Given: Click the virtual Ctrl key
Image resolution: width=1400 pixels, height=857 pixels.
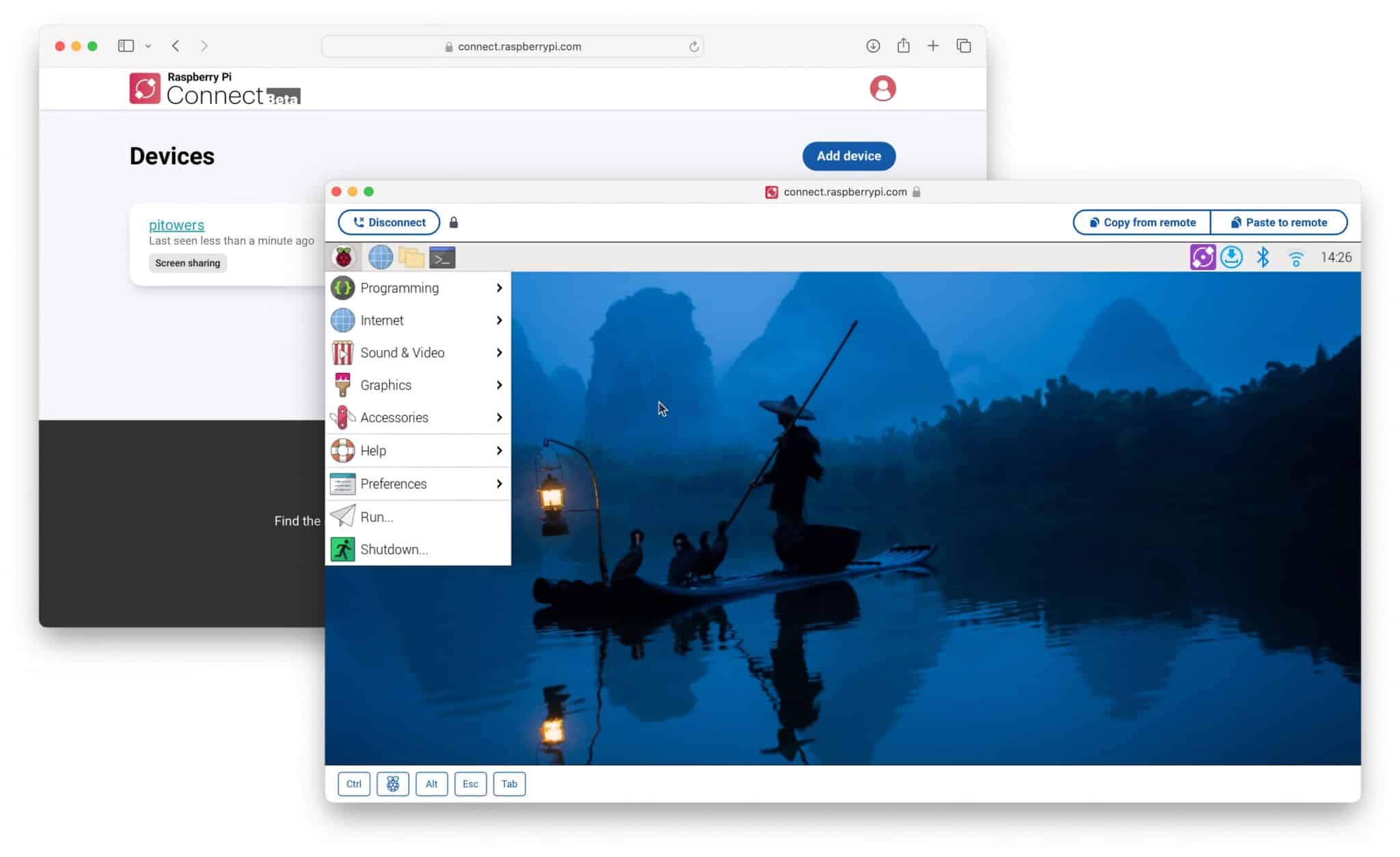Looking at the screenshot, I should (353, 784).
